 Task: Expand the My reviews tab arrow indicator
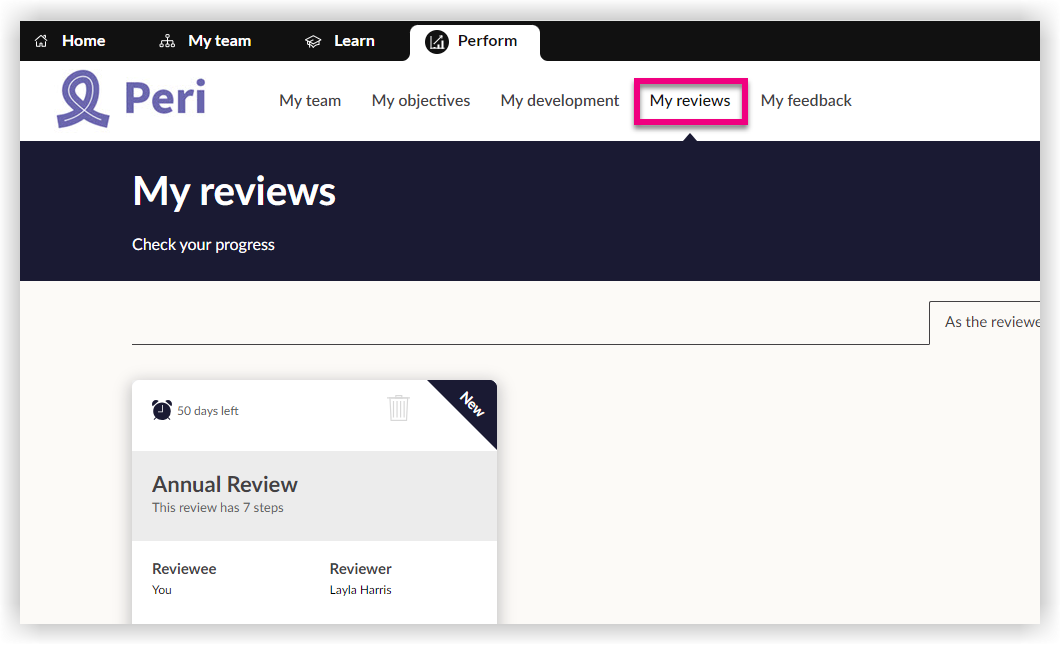pos(690,138)
